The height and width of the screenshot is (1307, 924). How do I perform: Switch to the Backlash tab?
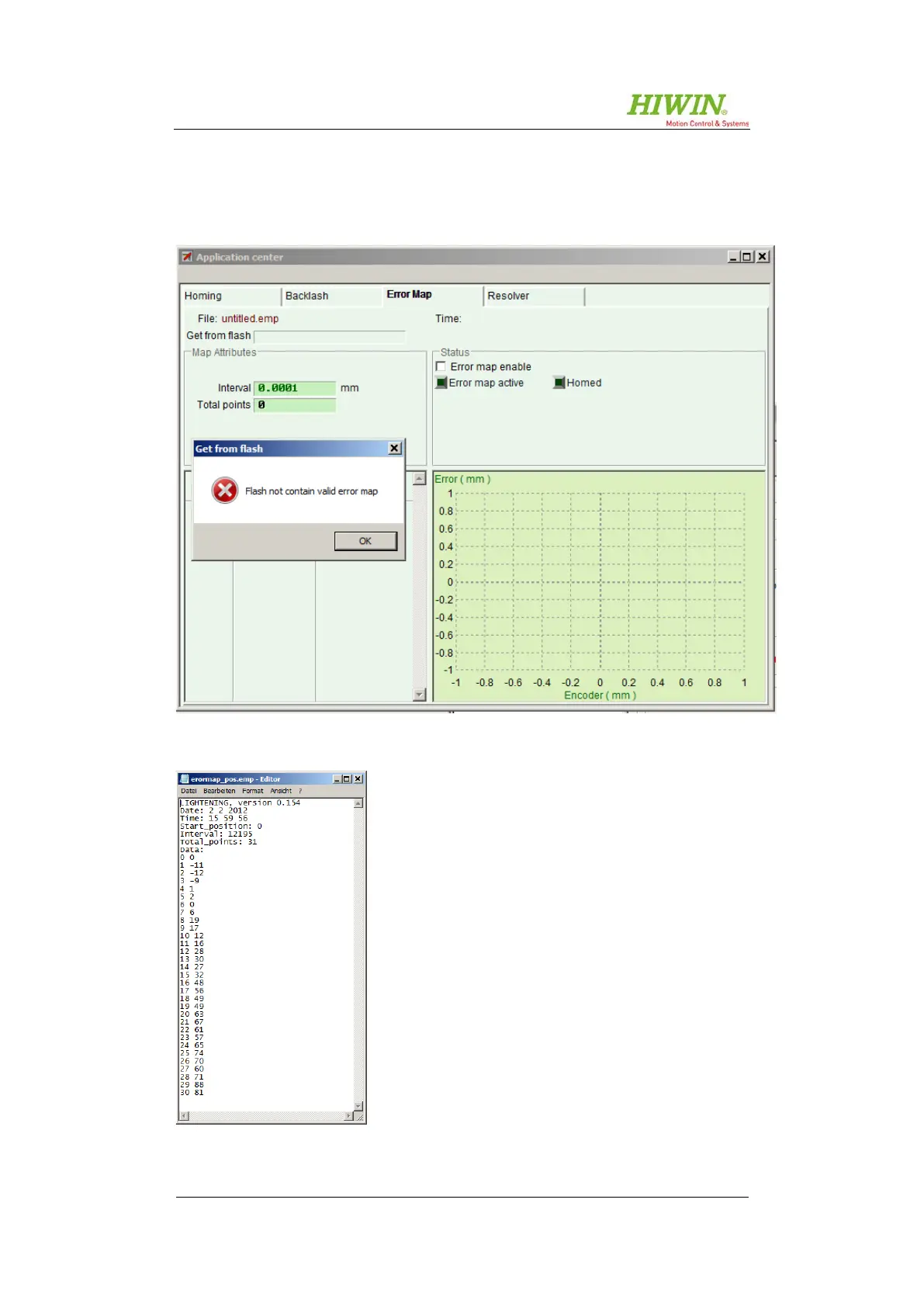point(331,296)
